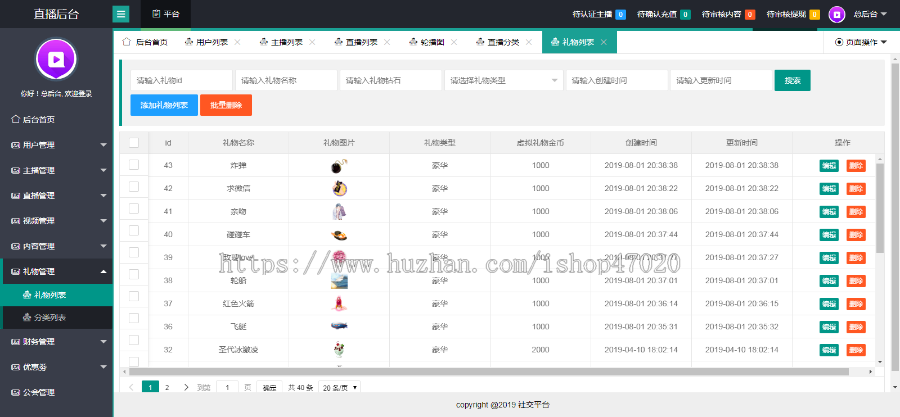This screenshot has width=900, height=417.
Task: Click the 待审核提现 yellow count badge
Action: tap(814, 14)
